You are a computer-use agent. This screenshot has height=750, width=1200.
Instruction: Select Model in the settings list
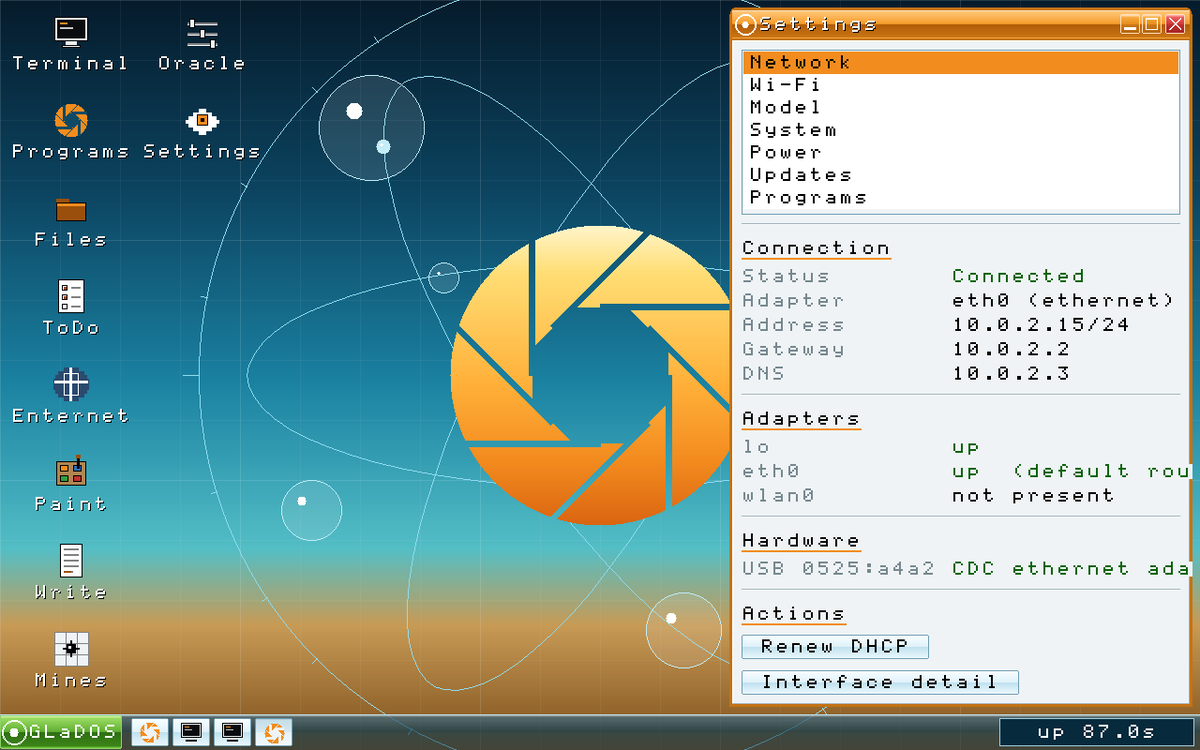point(961,107)
